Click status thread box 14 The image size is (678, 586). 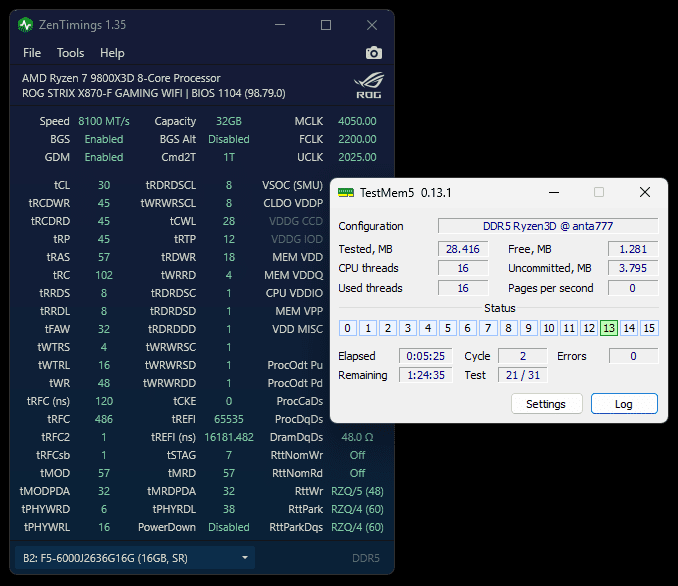(629, 328)
